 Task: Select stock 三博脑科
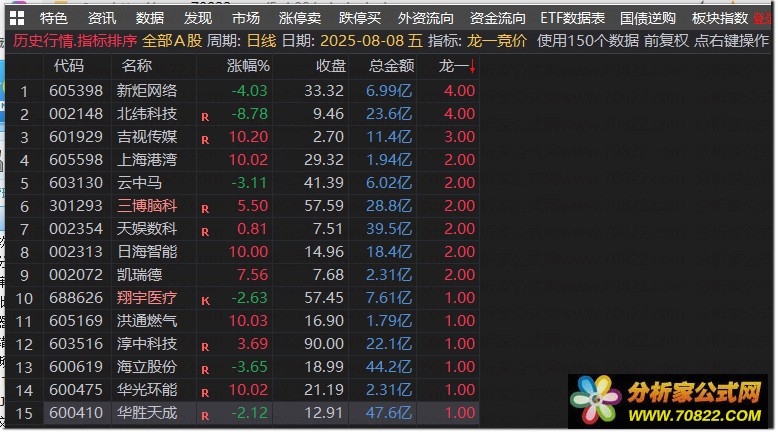147,206
